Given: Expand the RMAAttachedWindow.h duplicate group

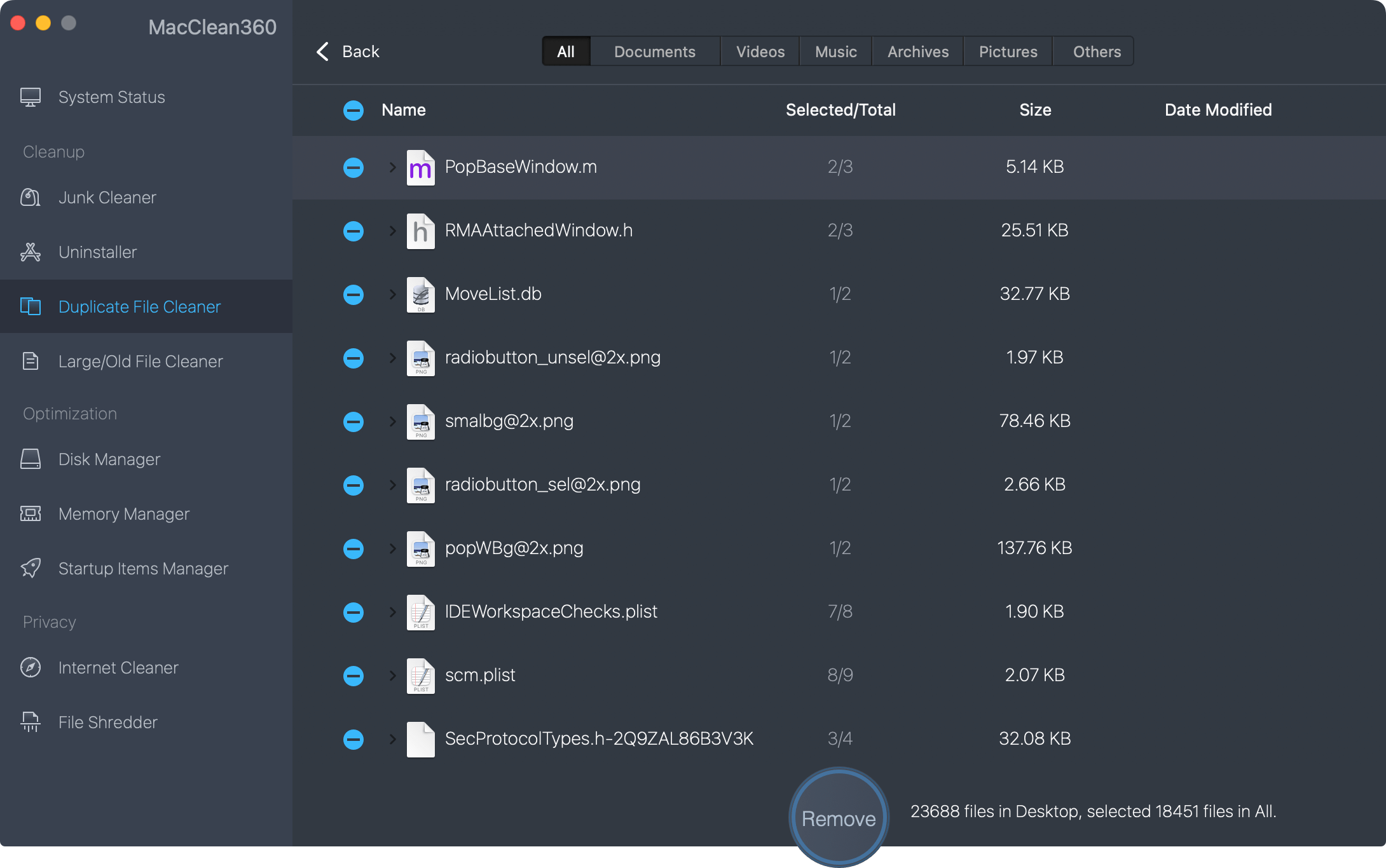Looking at the screenshot, I should 392,231.
